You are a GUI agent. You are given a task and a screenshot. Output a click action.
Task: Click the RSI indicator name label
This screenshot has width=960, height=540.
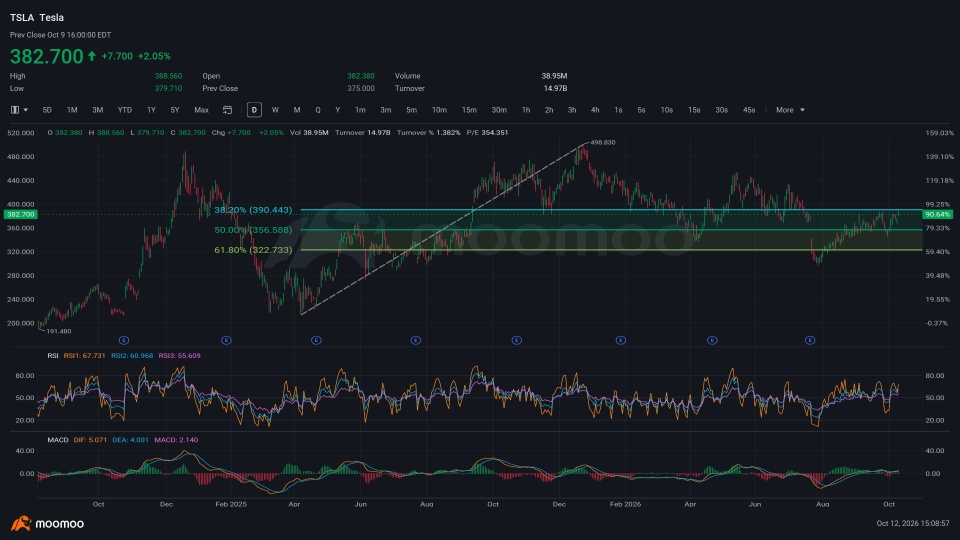53,356
